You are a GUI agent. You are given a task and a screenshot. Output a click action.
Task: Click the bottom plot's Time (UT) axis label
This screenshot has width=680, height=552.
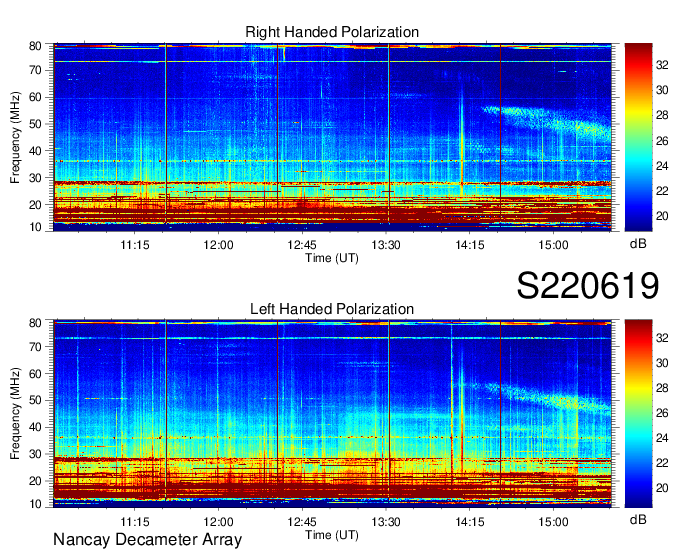[x=332, y=535]
